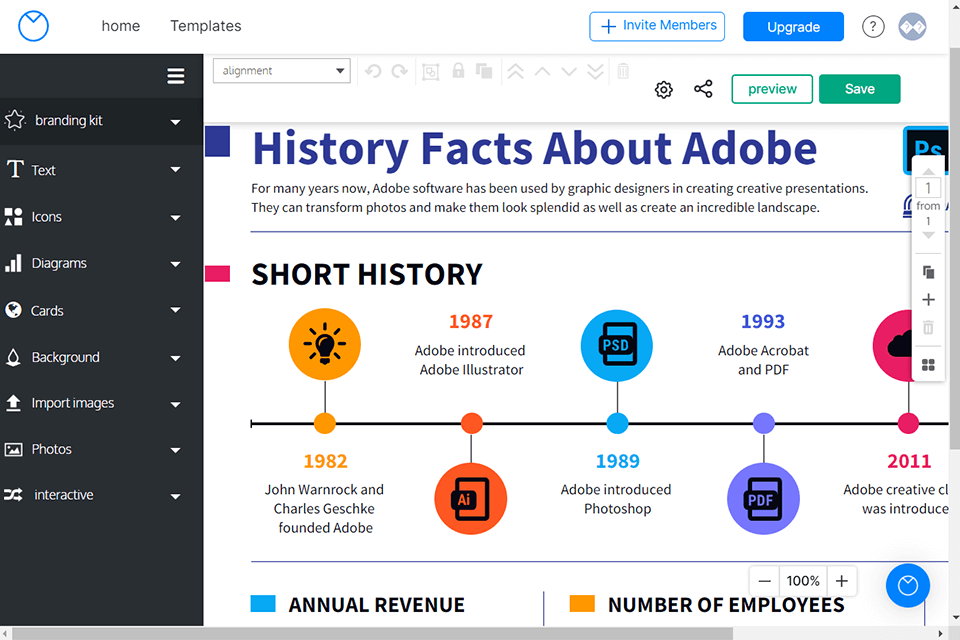The height and width of the screenshot is (640, 960).
Task: Select the orange lightbulb icon on canvas
Action: 325,344
